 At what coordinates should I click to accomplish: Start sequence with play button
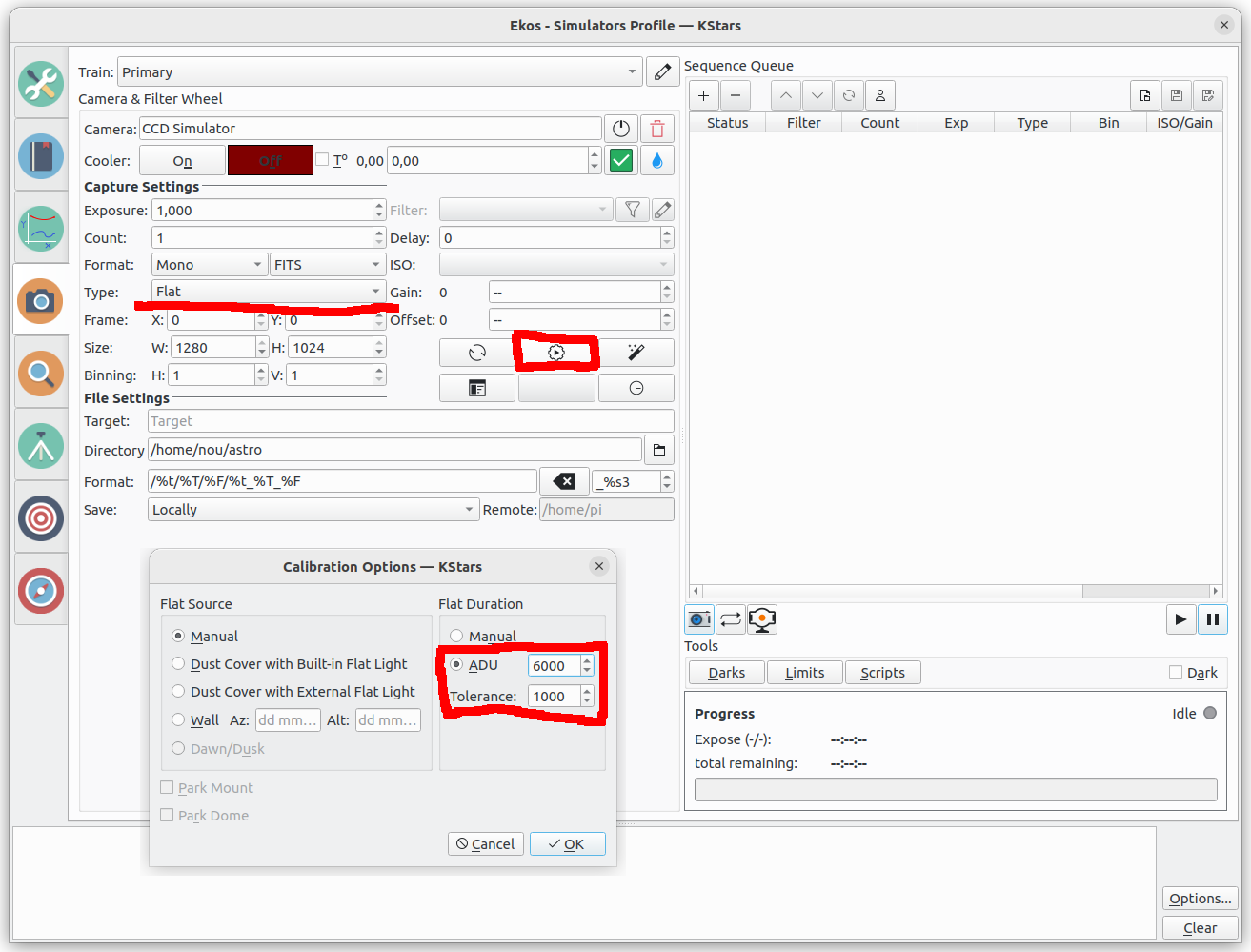[1180, 619]
